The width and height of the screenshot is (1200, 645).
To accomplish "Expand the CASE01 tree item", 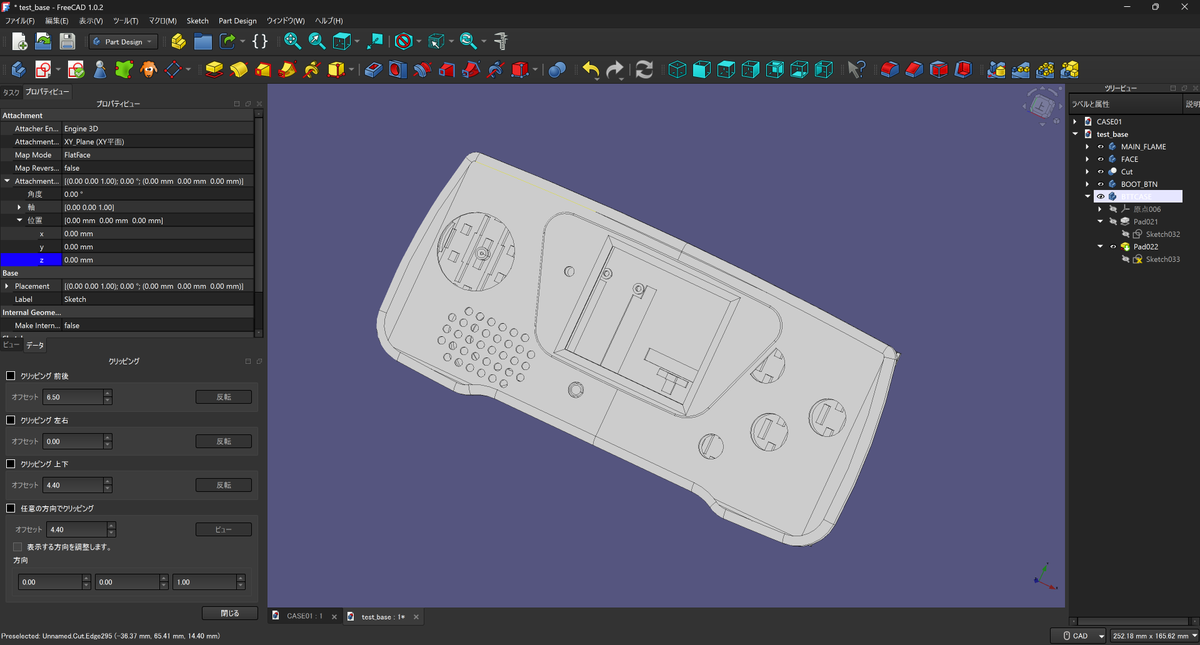I will (x=1075, y=122).
